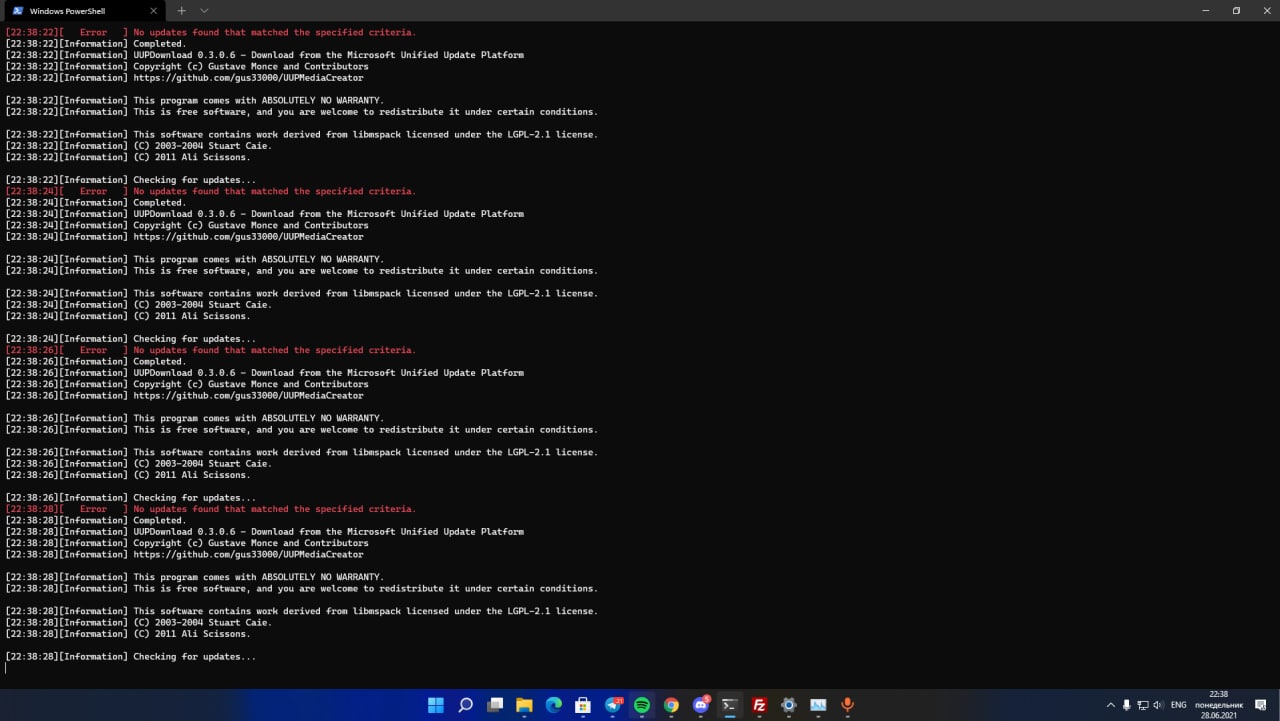
Task: Add a new terminal tab
Action: pyautogui.click(x=181, y=11)
